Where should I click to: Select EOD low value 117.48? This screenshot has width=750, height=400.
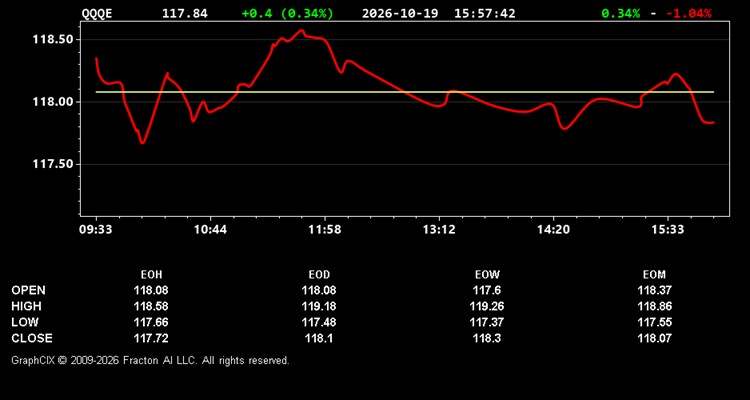(x=319, y=322)
